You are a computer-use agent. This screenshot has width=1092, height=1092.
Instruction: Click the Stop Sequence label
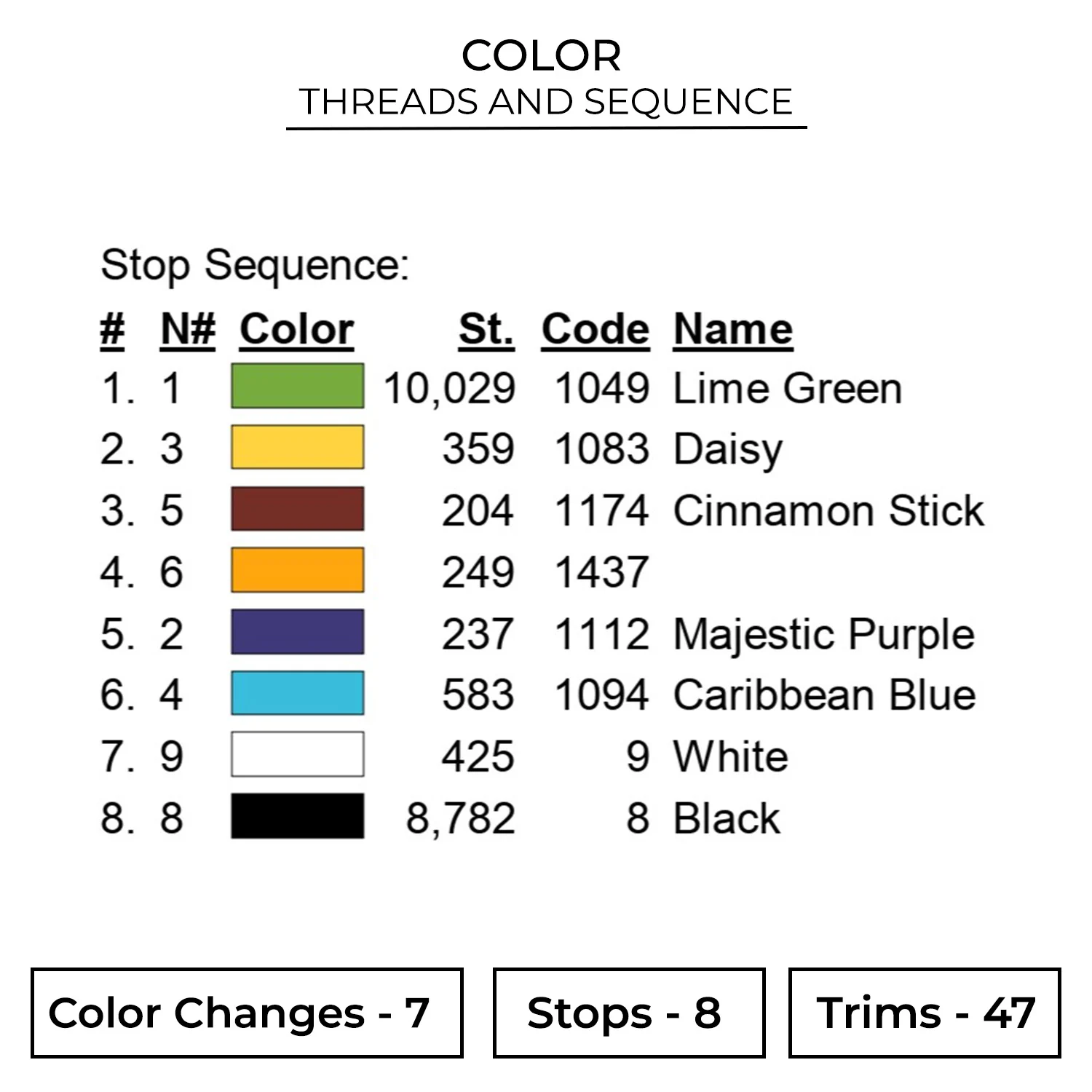(255, 265)
